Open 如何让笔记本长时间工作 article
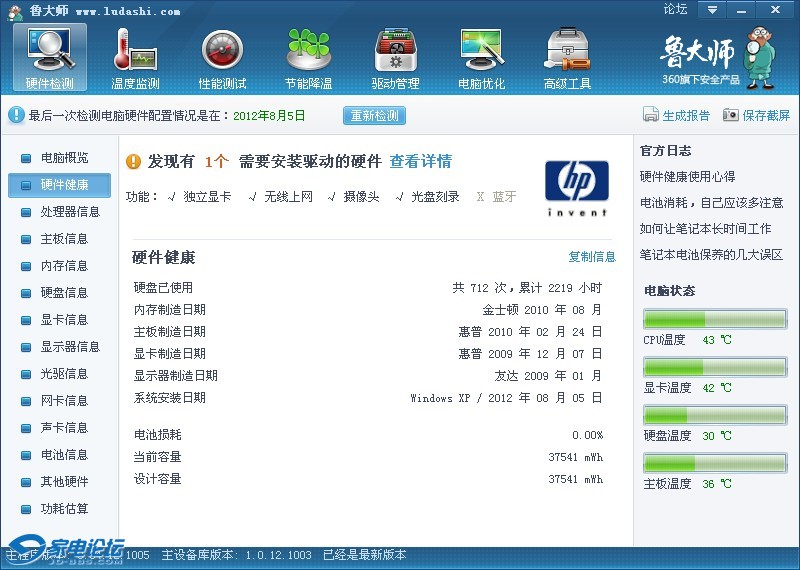 pos(705,229)
